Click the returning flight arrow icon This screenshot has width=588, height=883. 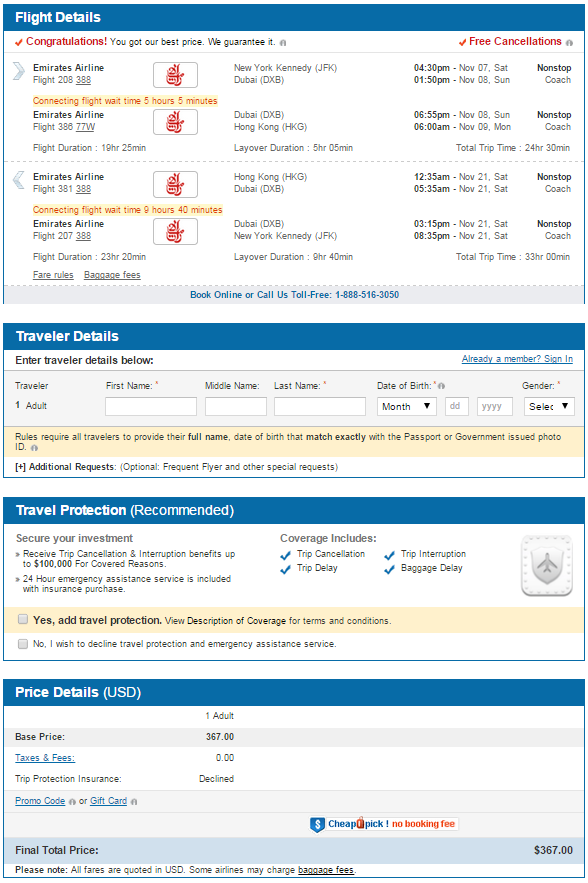coord(19,180)
